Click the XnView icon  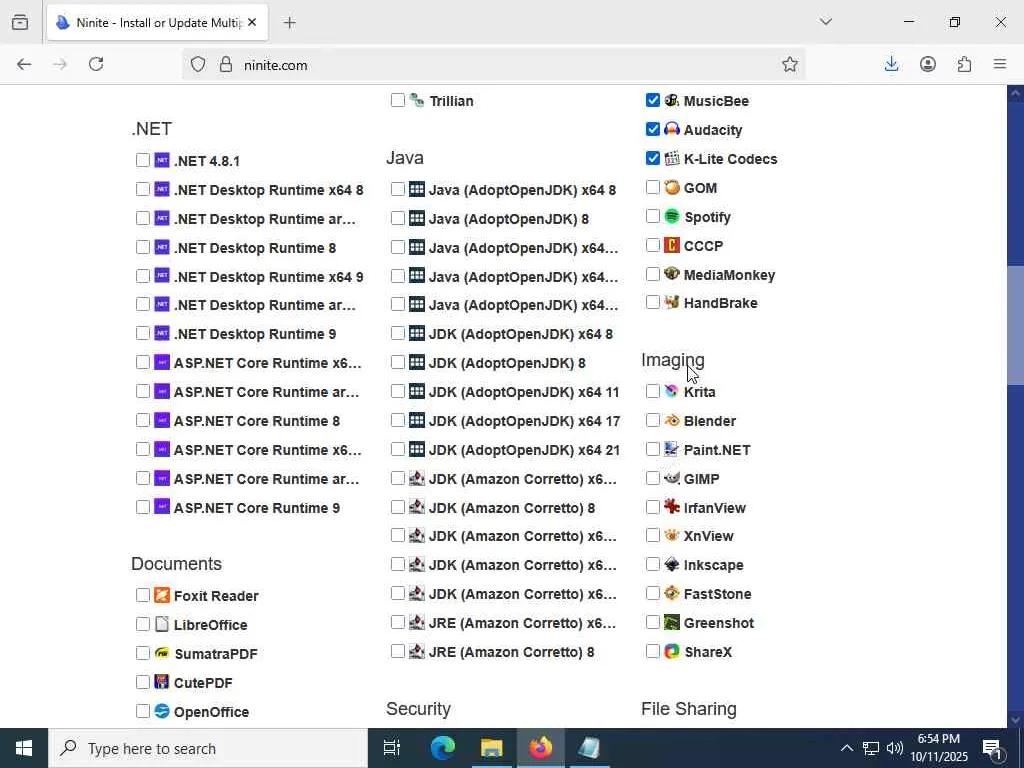671,536
